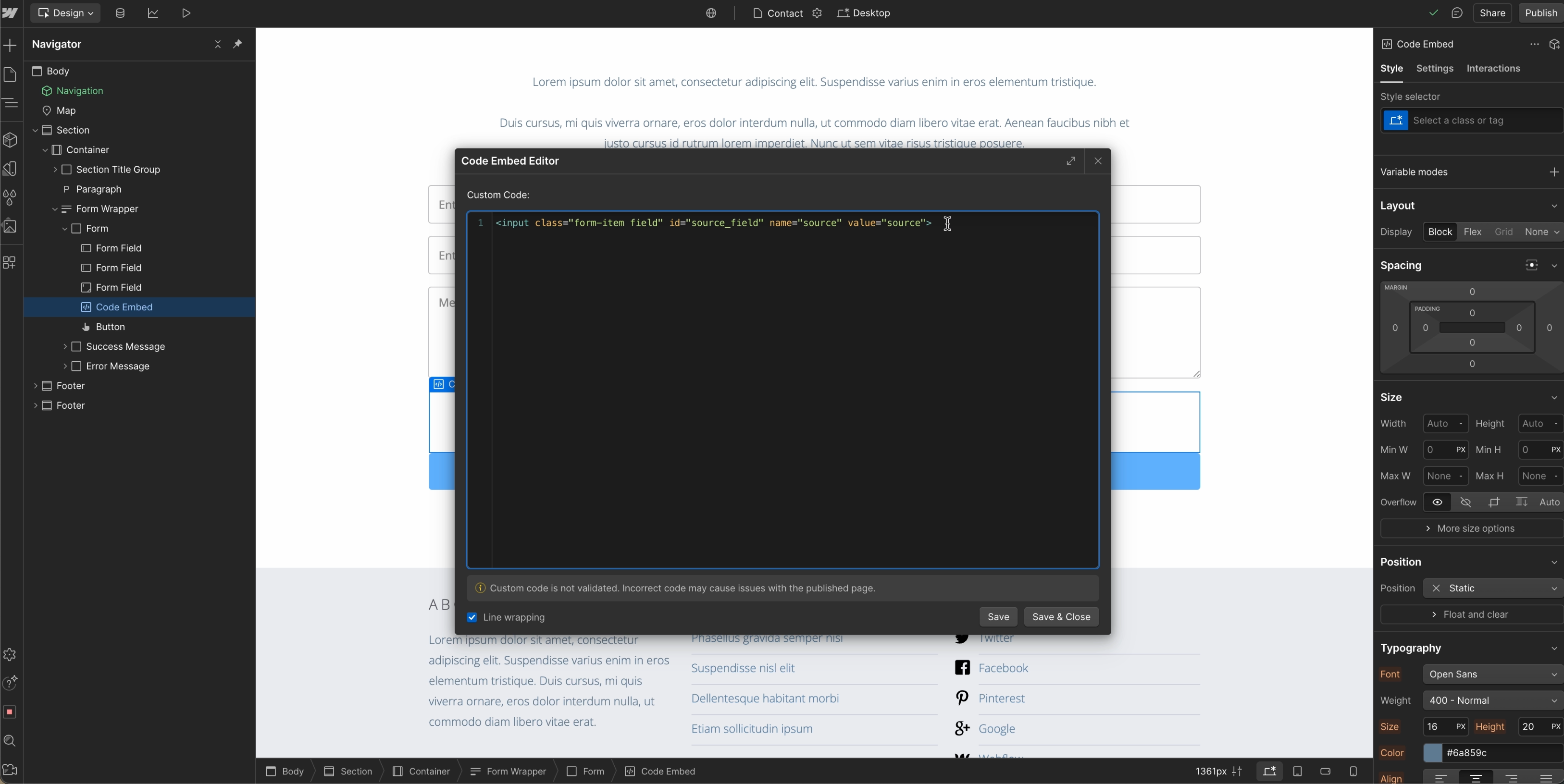Open the Weight 400 - Normal dropdown
This screenshot has height=784, width=1564.
[1493, 700]
